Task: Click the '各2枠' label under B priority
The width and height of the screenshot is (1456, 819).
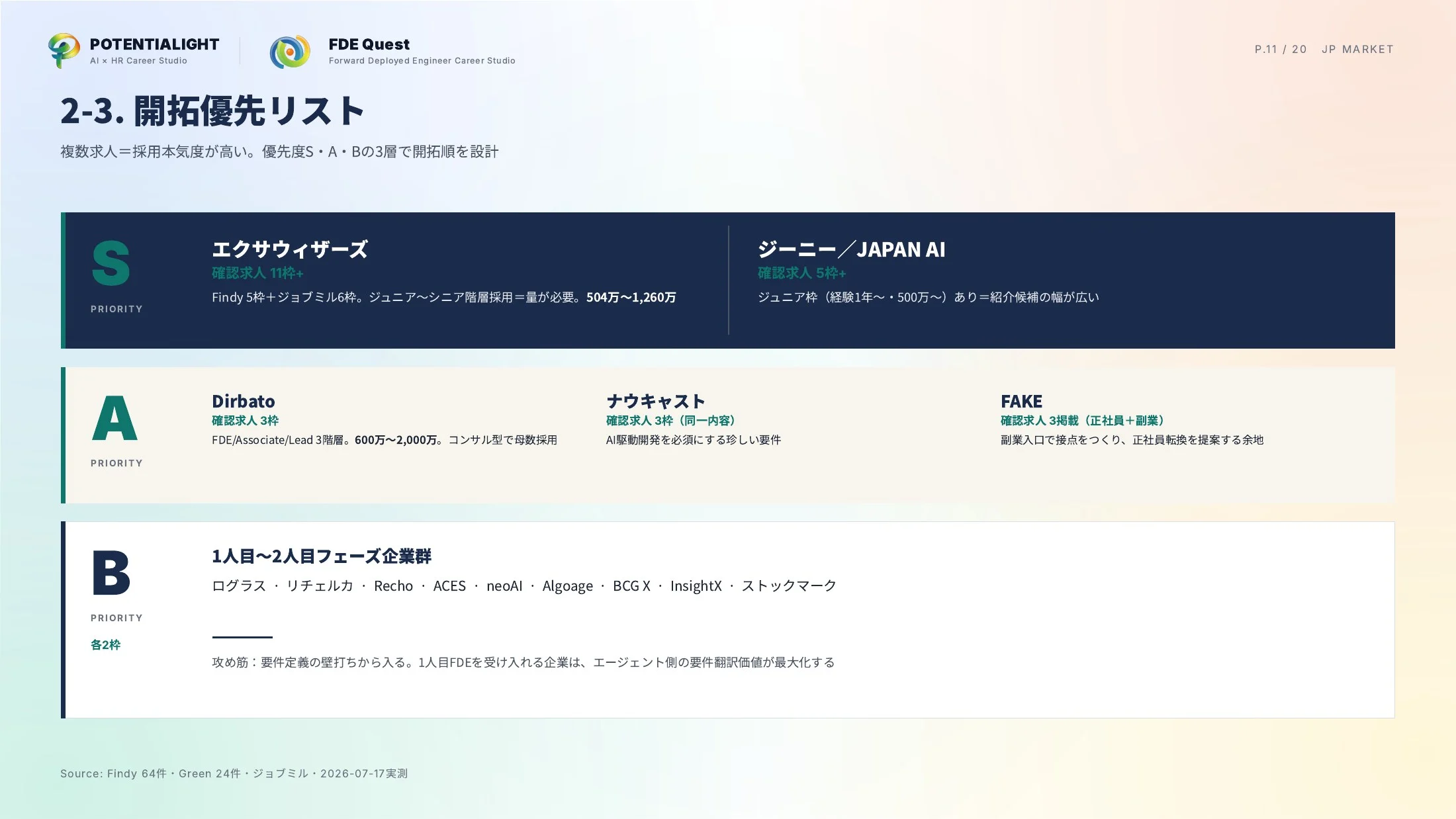Action: [x=106, y=645]
